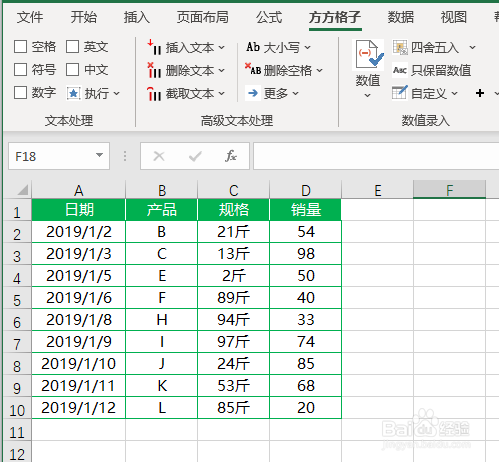
Task: Switch to the 开始 tab
Action: point(83,17)
